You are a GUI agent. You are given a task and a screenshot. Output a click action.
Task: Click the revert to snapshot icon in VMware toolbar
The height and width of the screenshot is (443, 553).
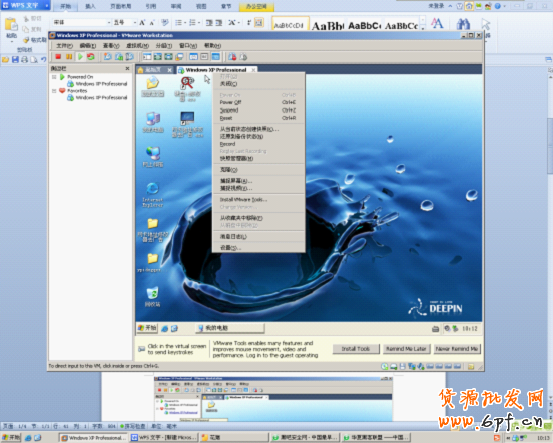click(x=119, y=56)
